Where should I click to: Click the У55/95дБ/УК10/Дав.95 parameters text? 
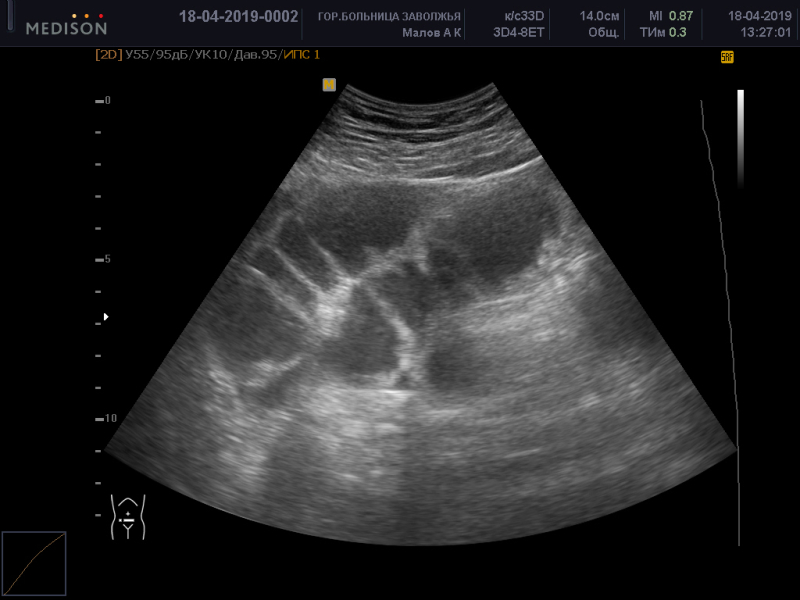202,55
